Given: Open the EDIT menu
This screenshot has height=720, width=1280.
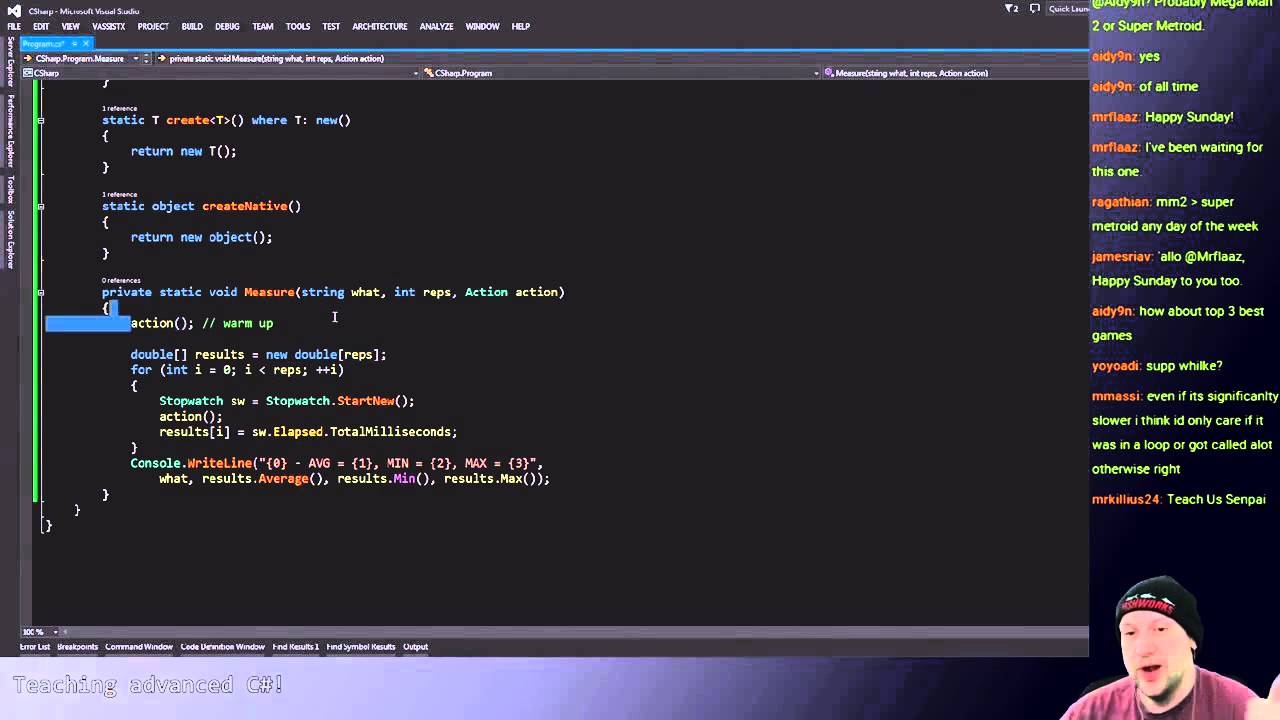Looking at the screenshot, I should (41, 26).
